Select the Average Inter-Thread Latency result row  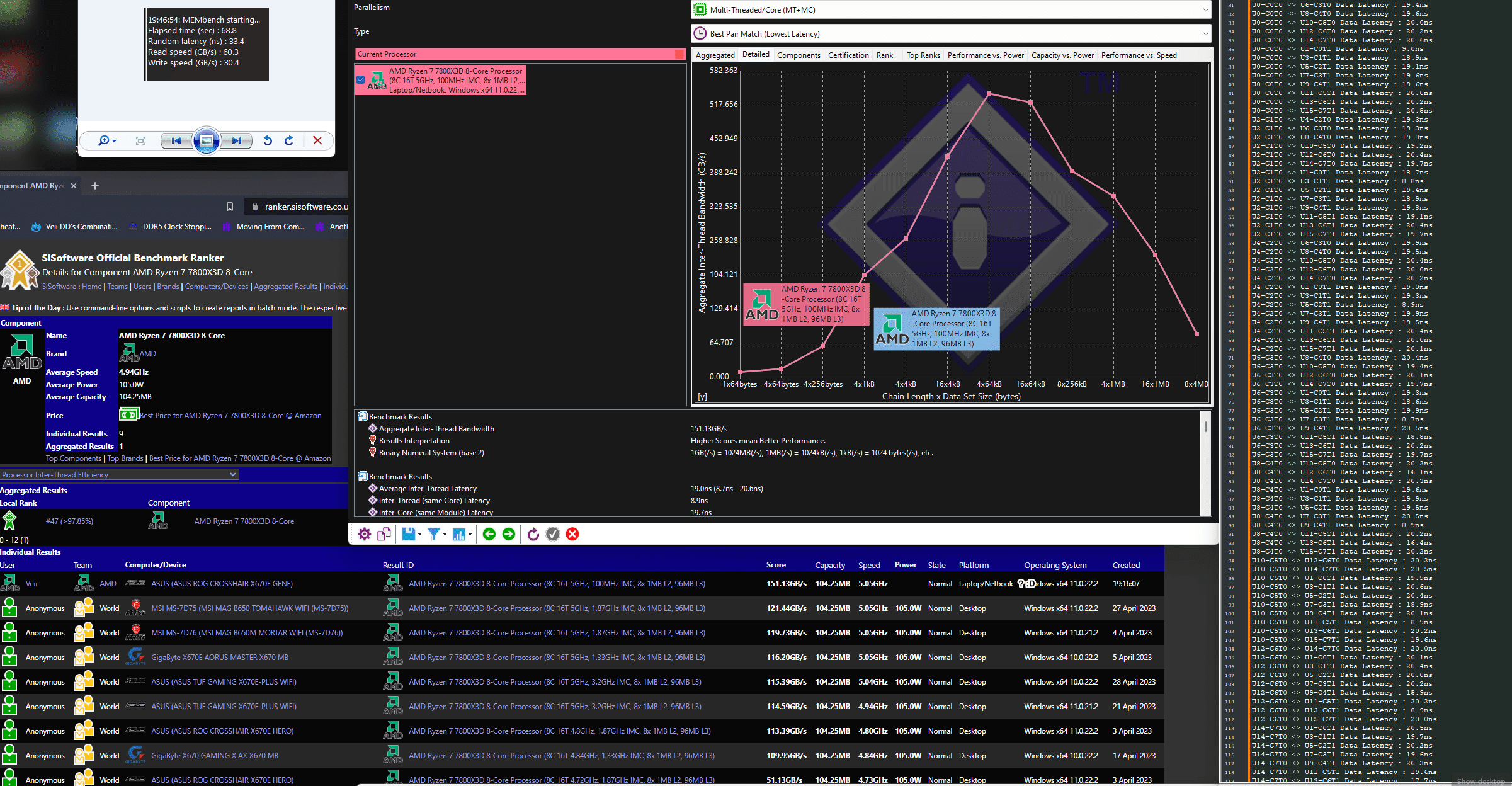[428, 489]
